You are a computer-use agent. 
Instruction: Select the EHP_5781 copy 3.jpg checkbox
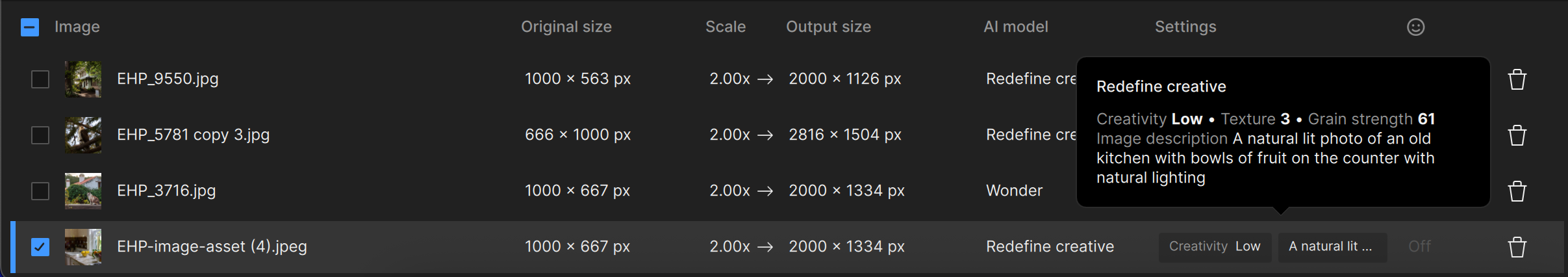coord(40,135)
